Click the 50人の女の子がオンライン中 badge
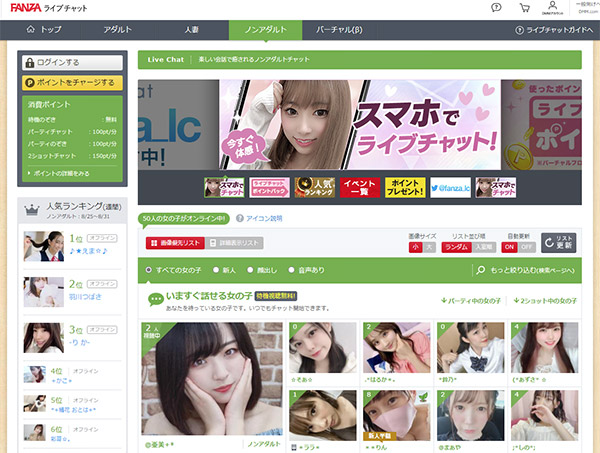600x453 pixels. [184, 219]
